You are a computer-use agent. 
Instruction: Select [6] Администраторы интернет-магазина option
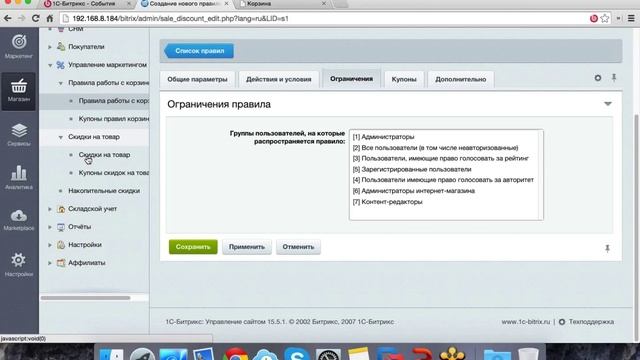coord(413,191)
